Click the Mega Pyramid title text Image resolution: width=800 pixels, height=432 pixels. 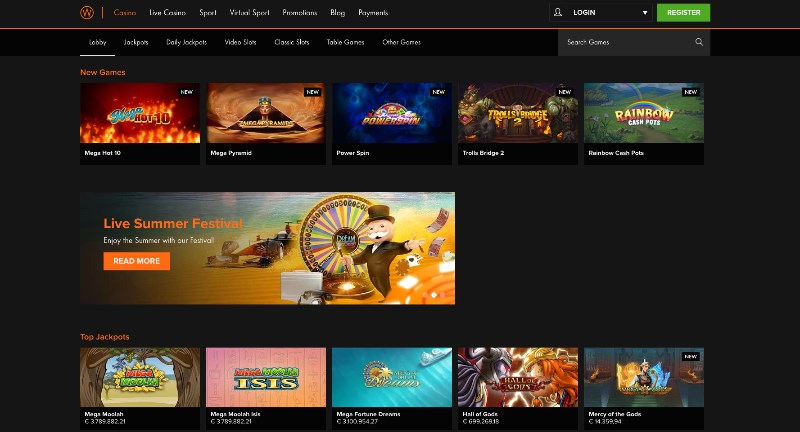[x=231, y=153]
